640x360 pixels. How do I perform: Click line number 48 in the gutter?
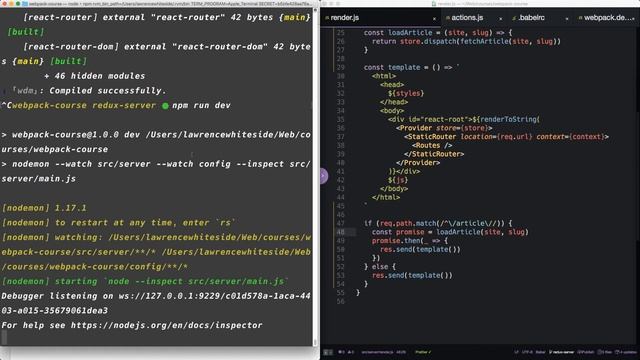pyautogui.click(x=340, y=232)
